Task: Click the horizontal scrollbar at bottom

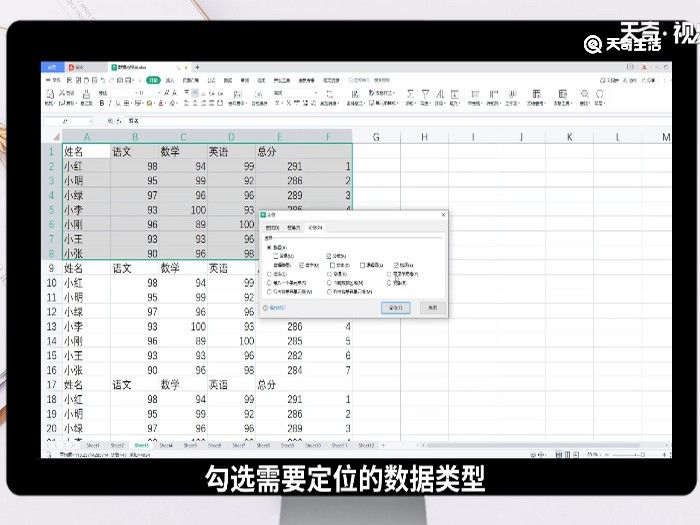Action: coord(534,445)
